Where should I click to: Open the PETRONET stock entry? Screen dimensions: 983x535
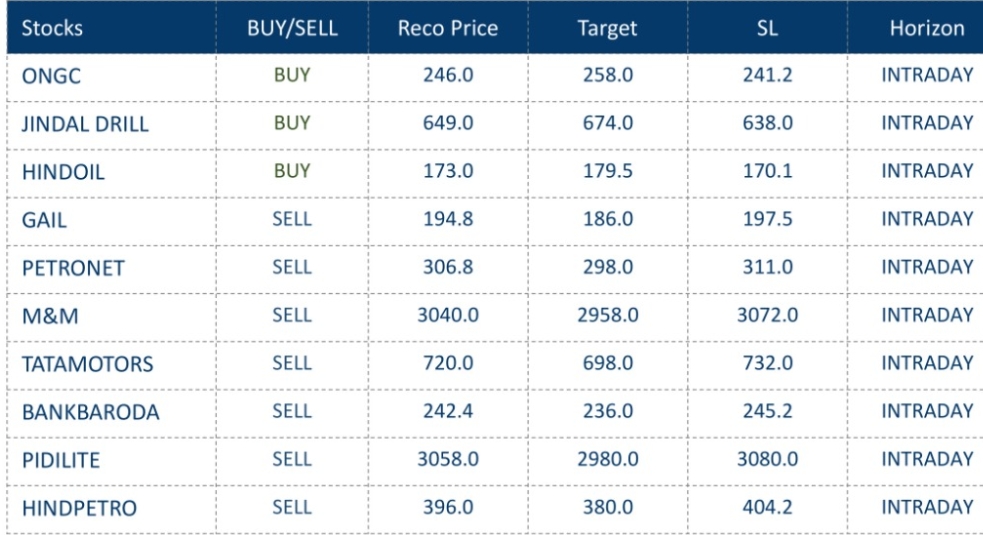(x=65, y=268)
